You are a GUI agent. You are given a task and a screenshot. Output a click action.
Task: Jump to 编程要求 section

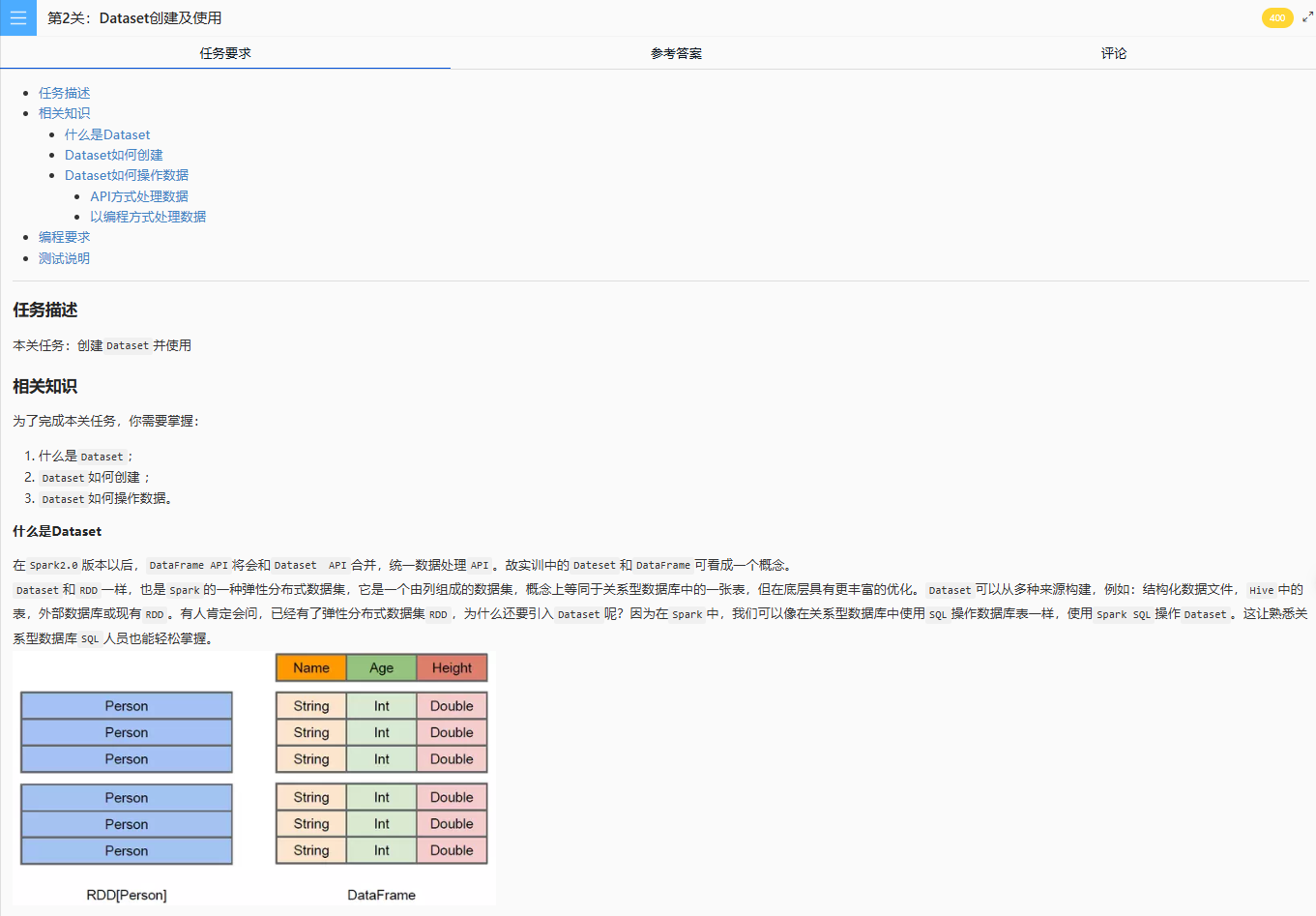[64, 237]
